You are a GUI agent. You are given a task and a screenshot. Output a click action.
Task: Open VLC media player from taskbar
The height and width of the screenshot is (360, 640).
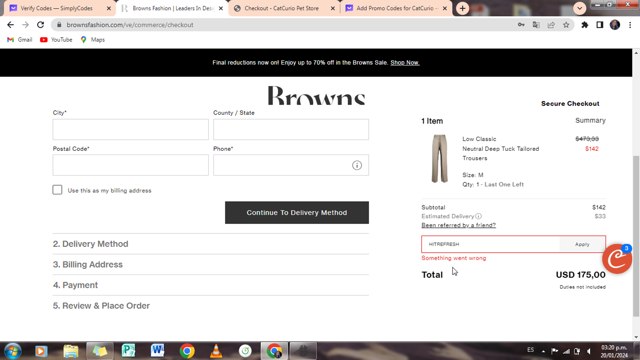pyautogui.click(x=216, y=351)
